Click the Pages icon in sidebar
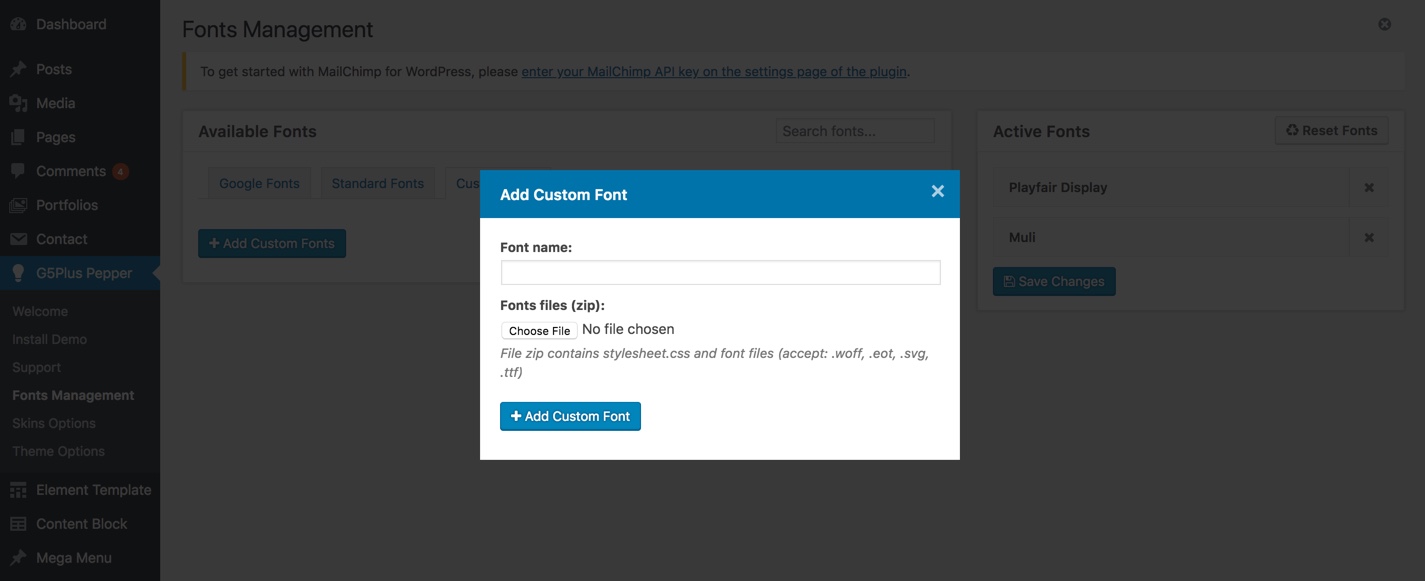The image size is (1425, 581). click(18, 137)
